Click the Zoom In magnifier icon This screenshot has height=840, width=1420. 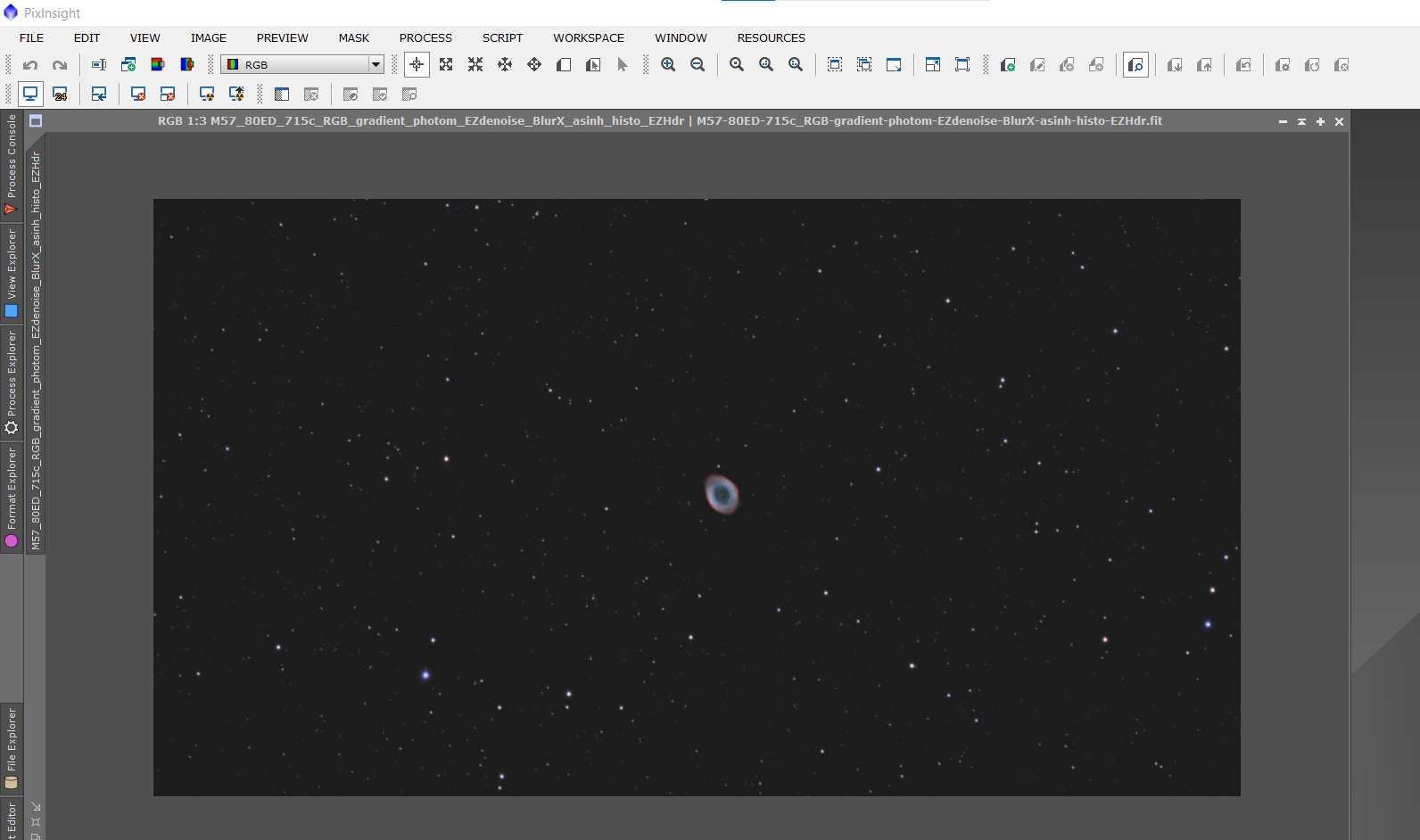(x=668, y=65)
